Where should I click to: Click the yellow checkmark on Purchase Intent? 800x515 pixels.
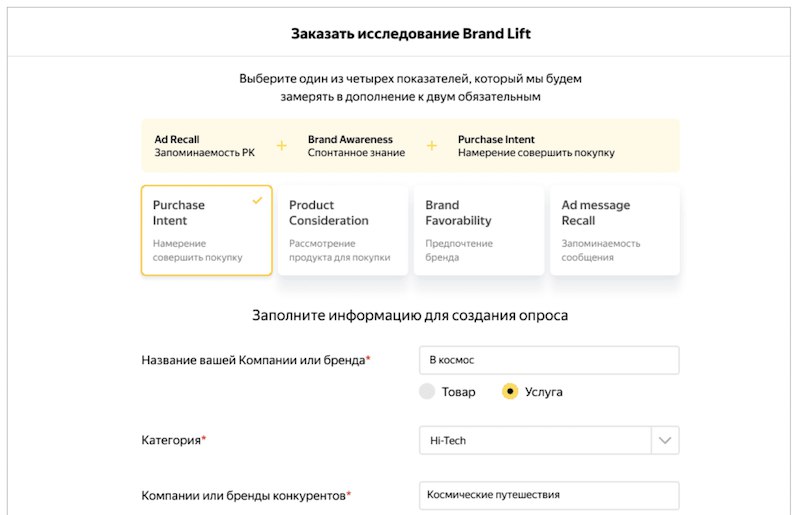pos(257,201)
